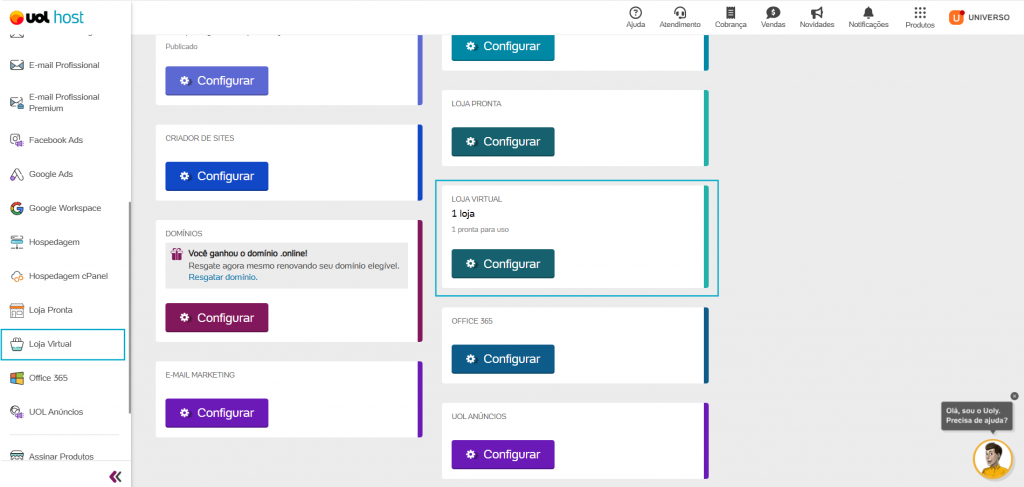
Task: Click the E-MAIL MARKETING card title
Action: [200, 375]
